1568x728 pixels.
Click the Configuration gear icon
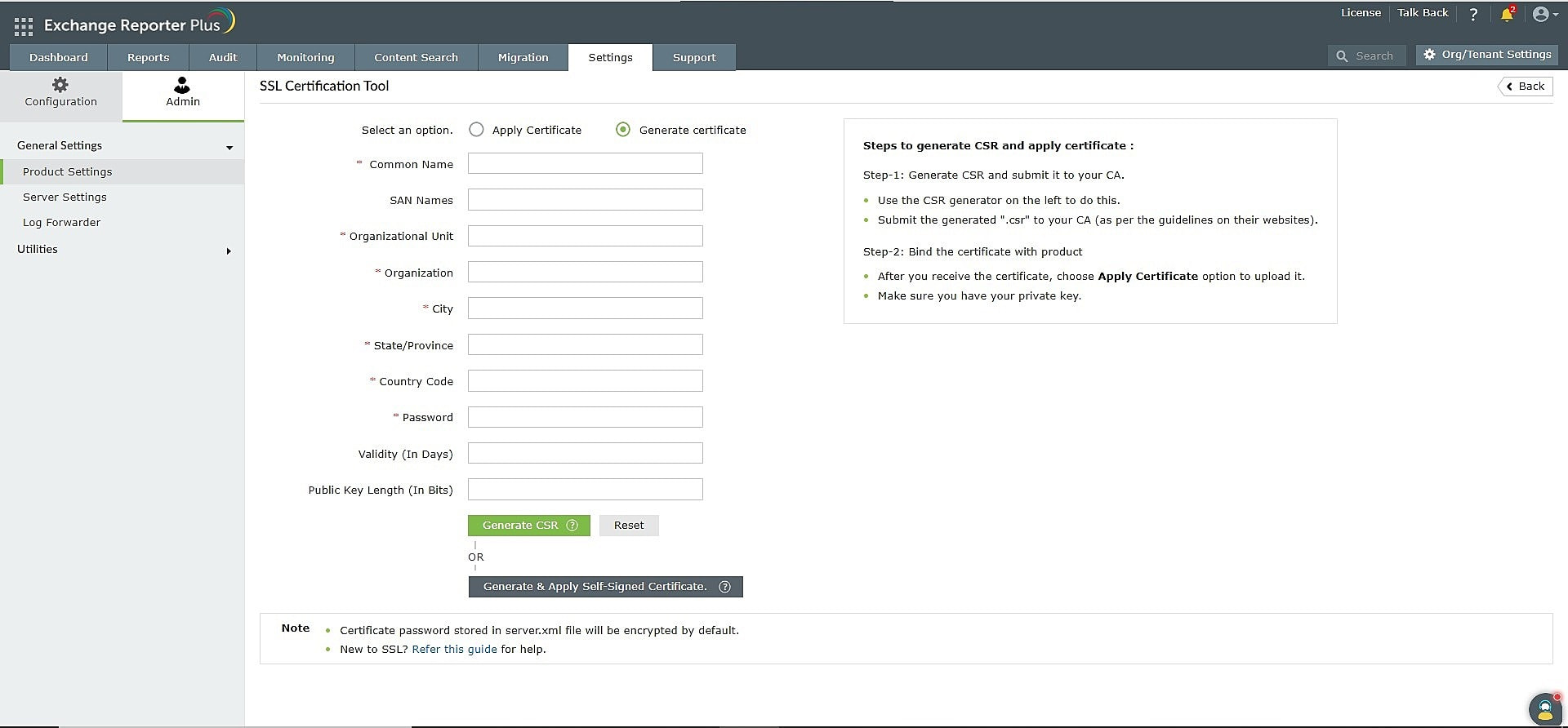[60, 85]
